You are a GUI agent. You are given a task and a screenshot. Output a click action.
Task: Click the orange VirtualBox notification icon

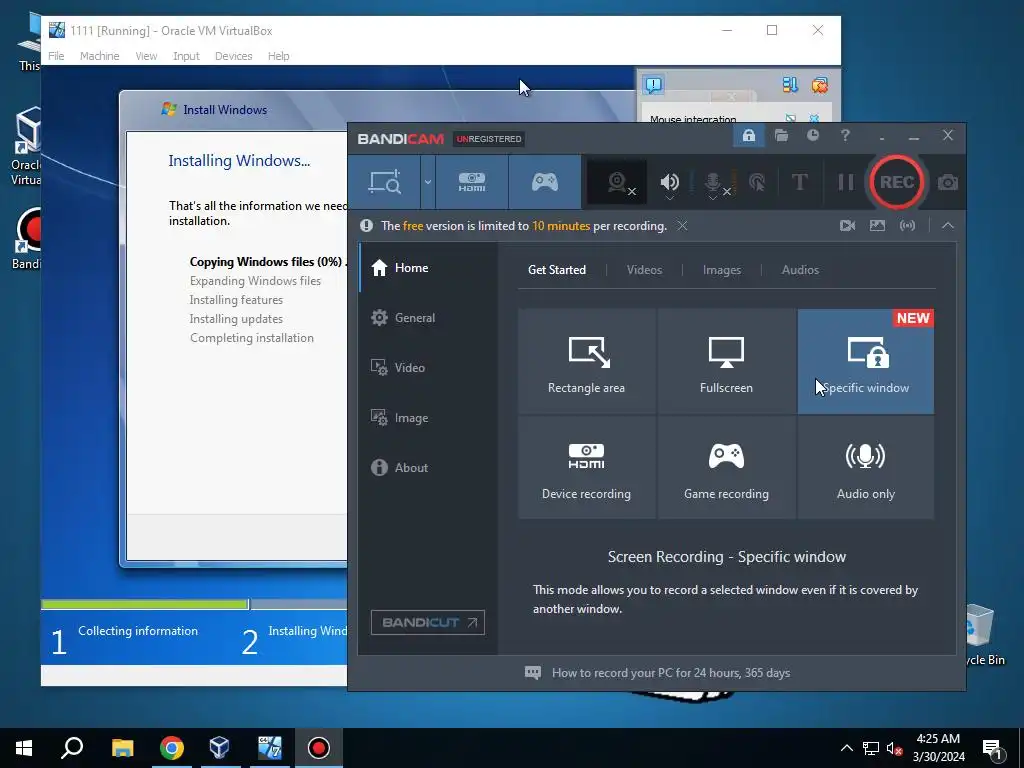820,85
